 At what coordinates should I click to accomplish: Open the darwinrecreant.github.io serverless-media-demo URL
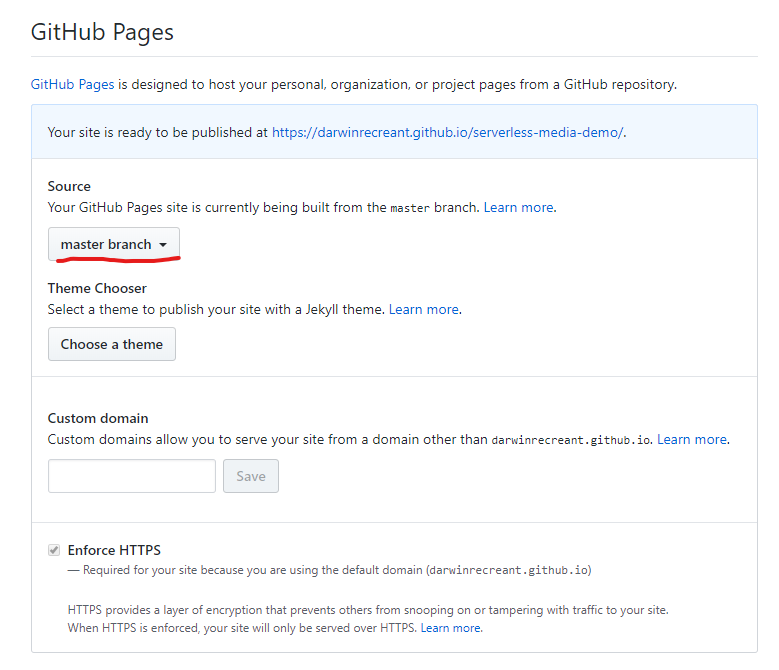448,133
